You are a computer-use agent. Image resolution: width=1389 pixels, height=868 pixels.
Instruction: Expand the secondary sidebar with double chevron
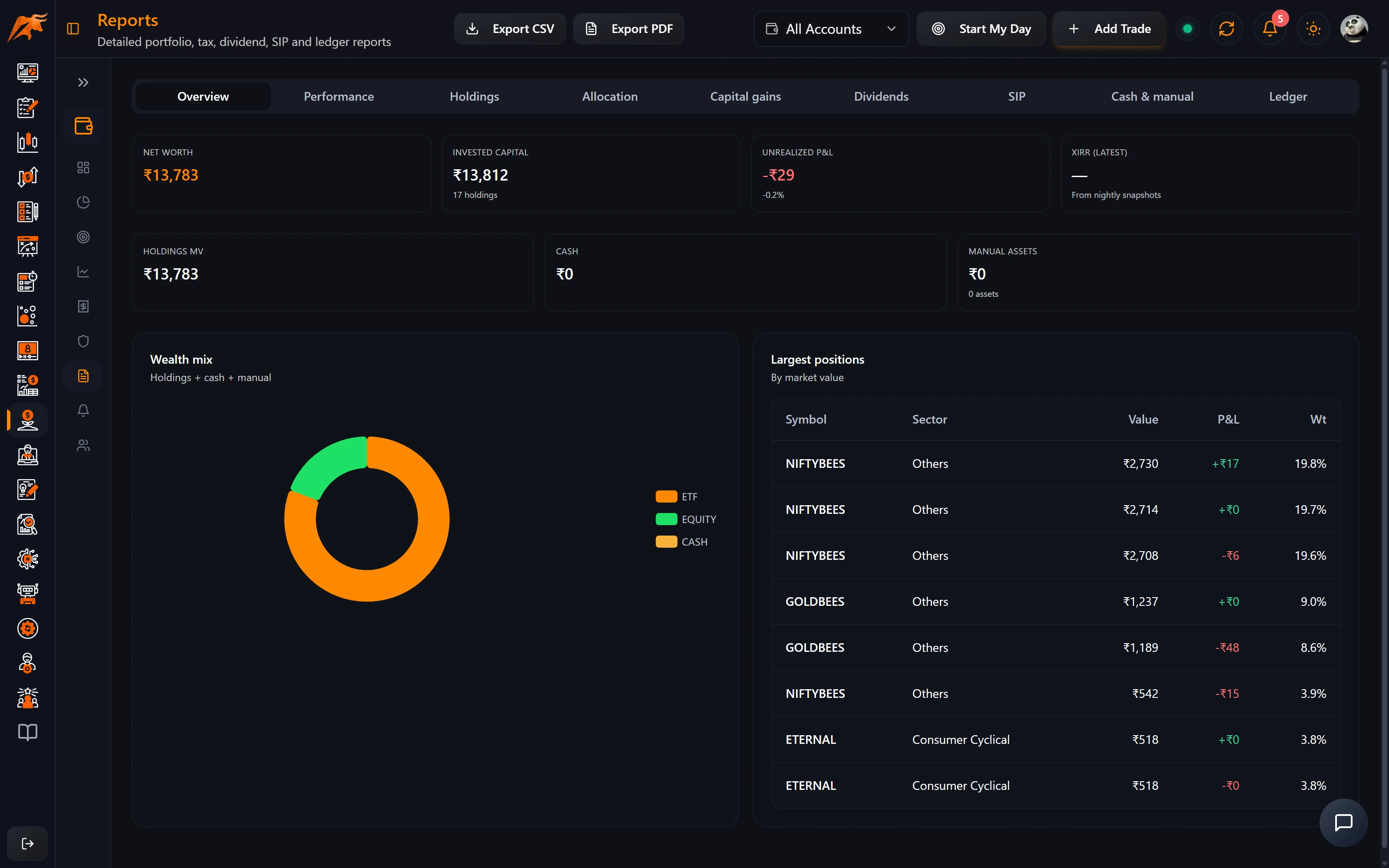click(83, 82)
